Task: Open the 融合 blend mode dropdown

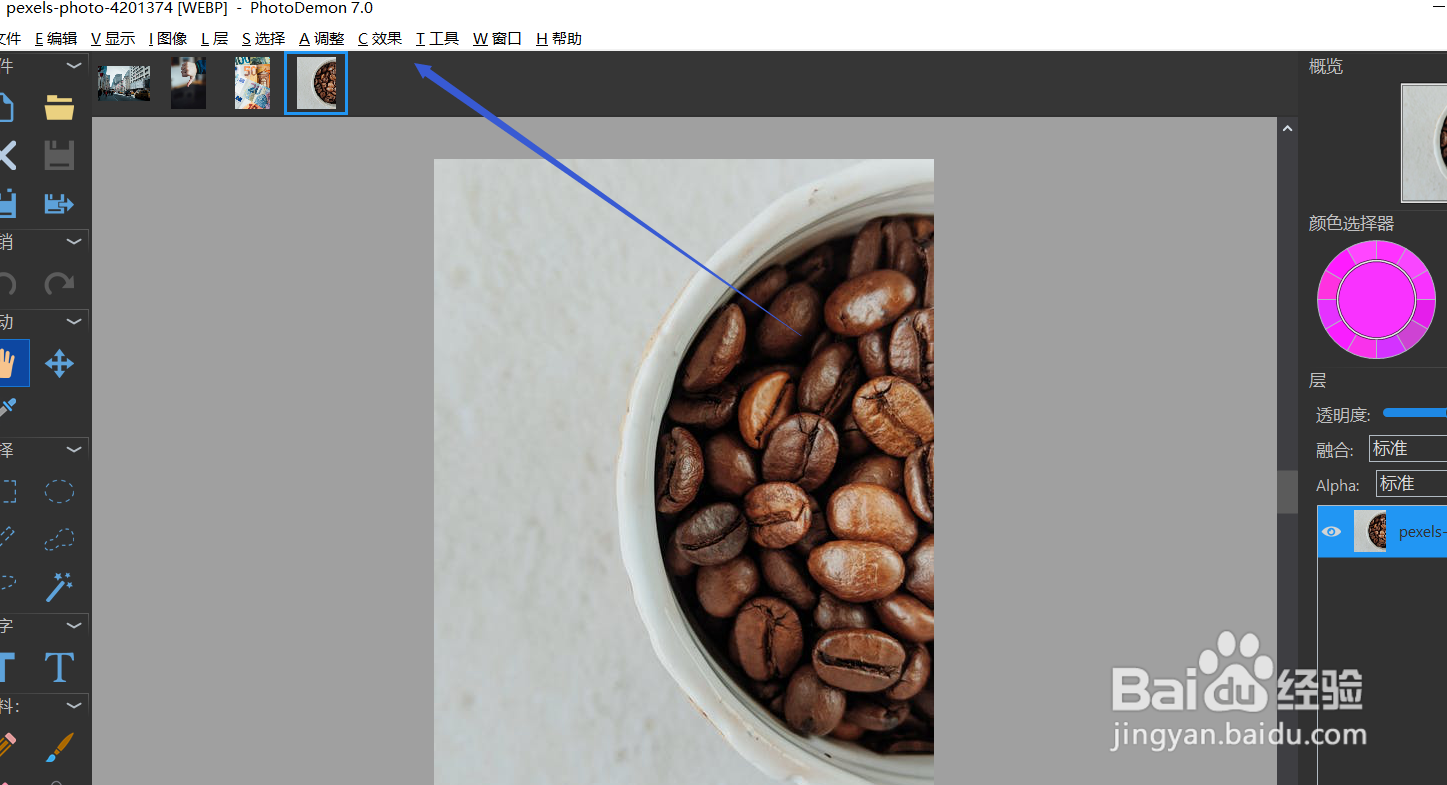Action: 1408,449
